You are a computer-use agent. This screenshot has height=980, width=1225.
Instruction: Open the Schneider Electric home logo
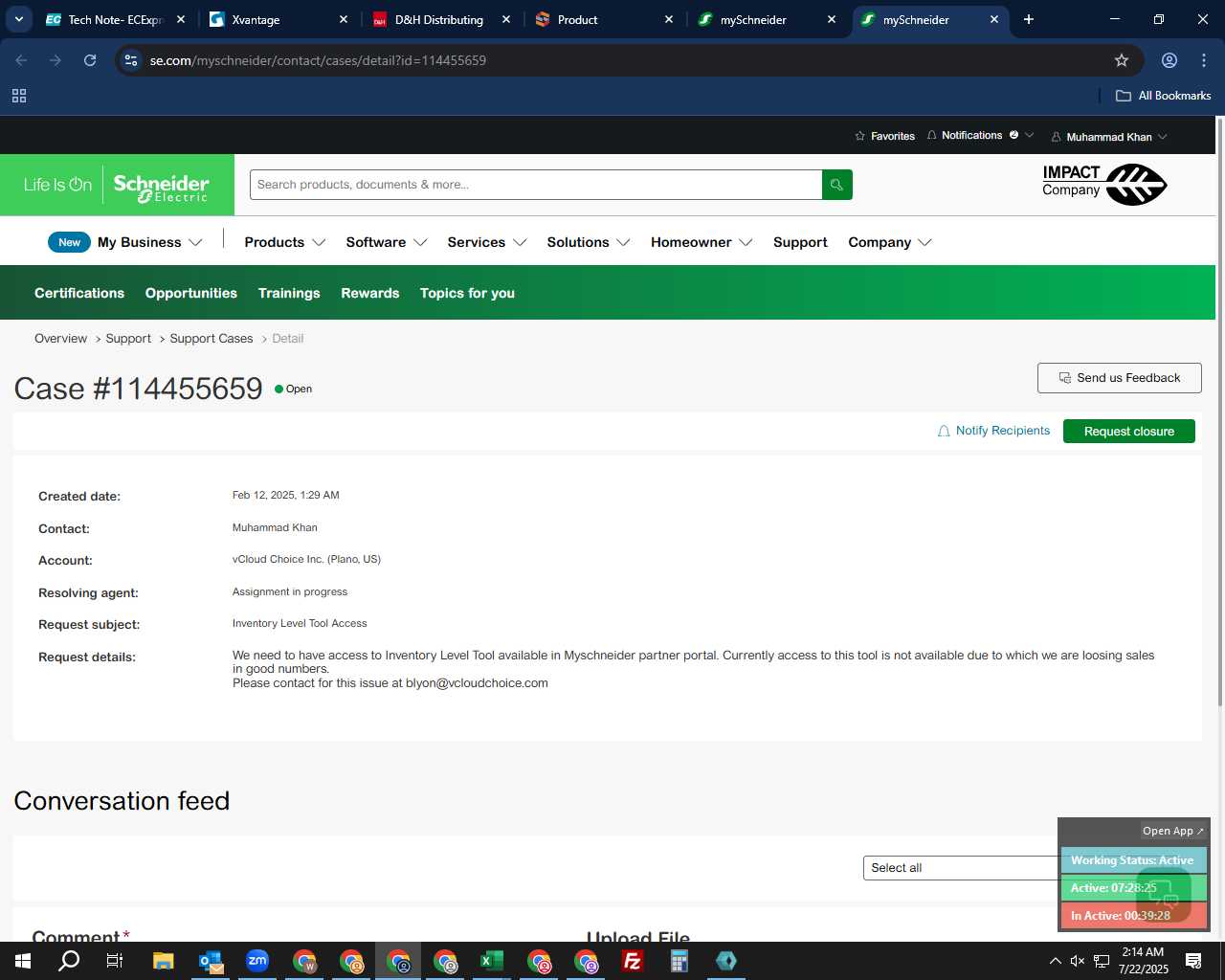click(x=117, y=185)
